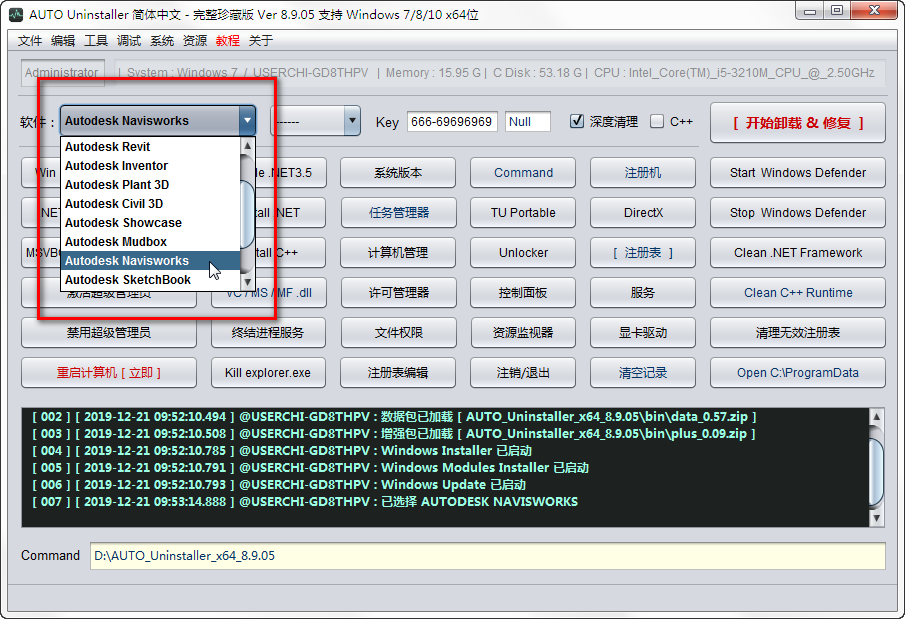Select Autodesk Revit from the list
Viewport: 905px width, 619px height.
pyautogui.click(x=150, y=147)
